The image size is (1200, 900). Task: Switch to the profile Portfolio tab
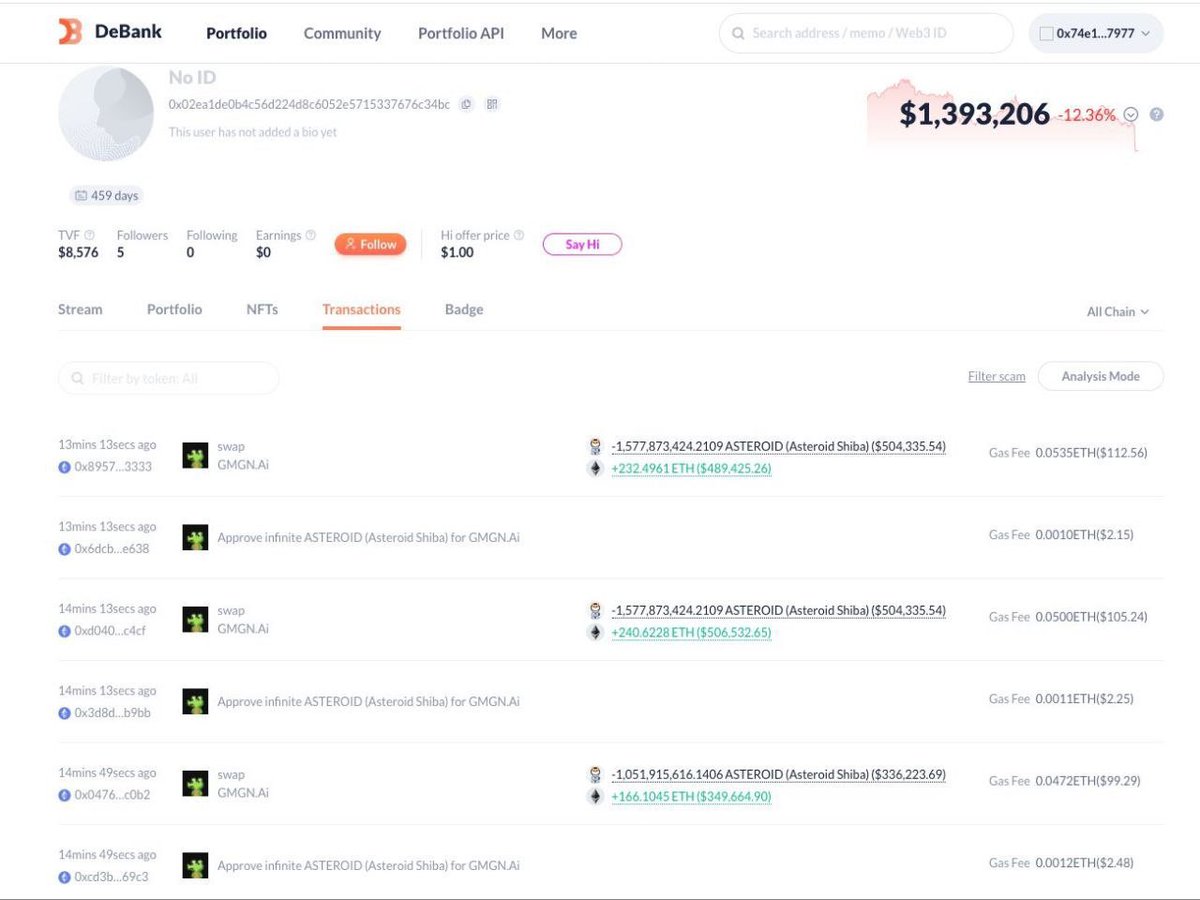pos(174,309)
